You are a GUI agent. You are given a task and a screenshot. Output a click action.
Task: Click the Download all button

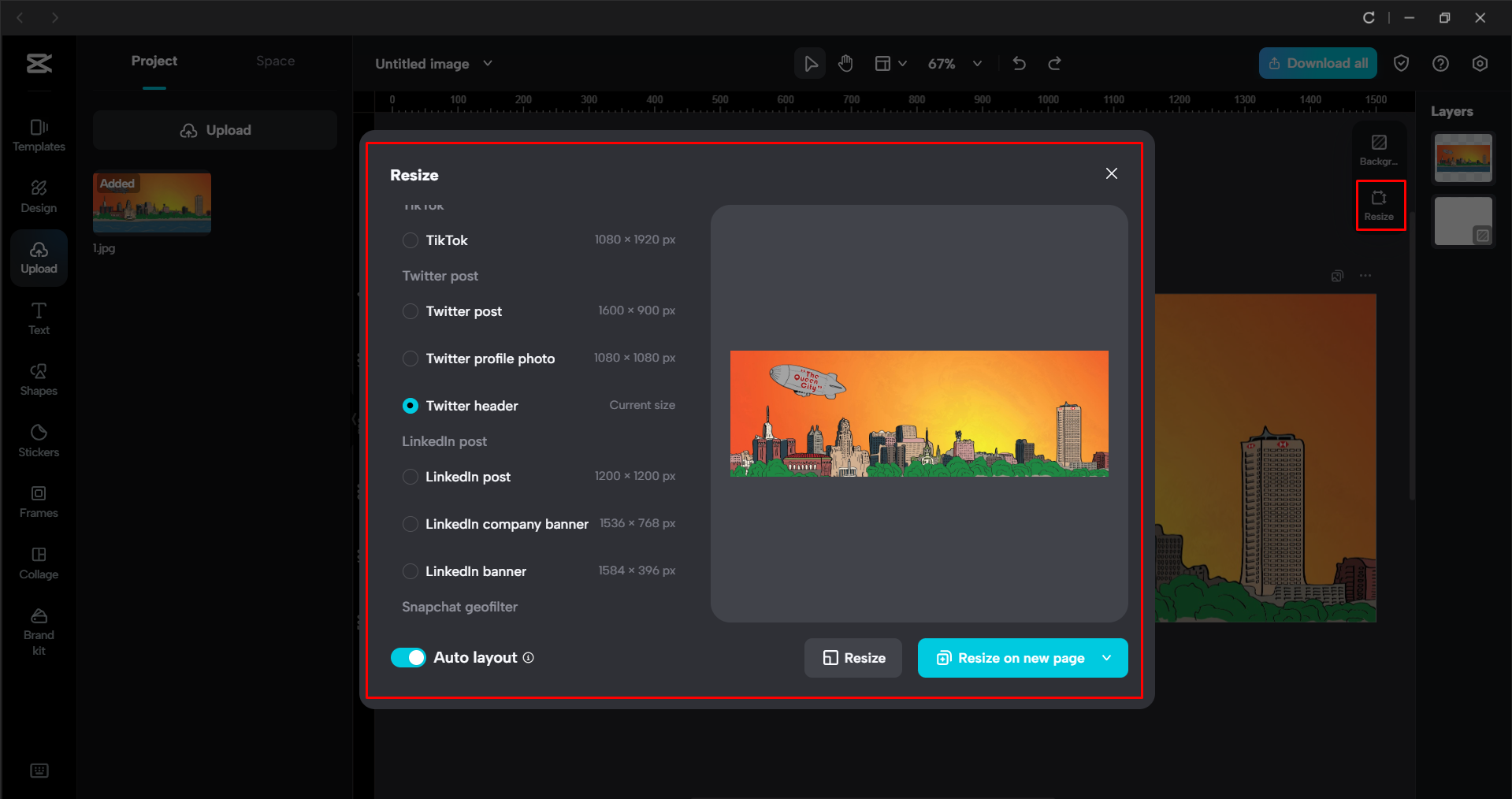1317,63
